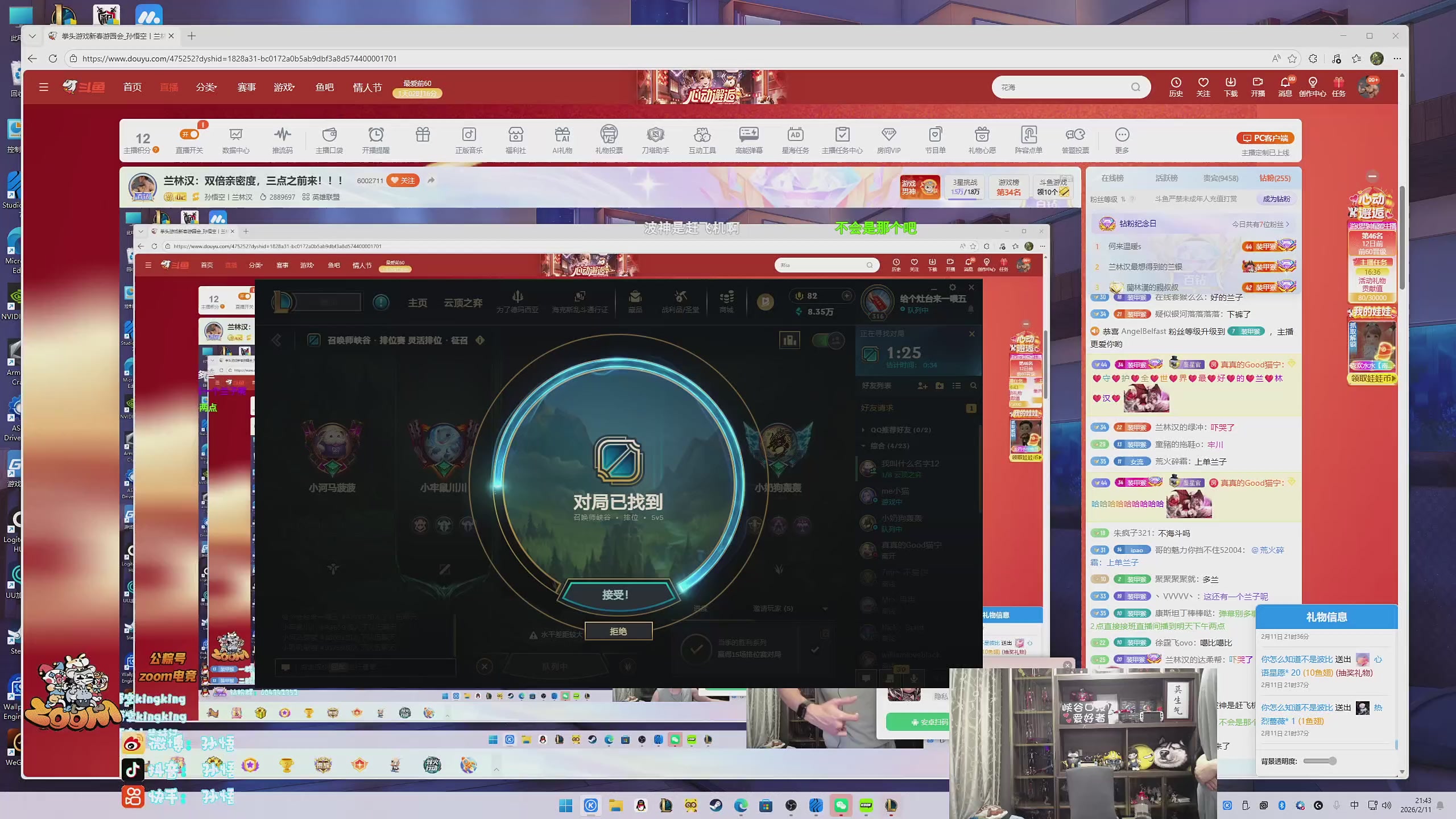Open the 分类 category dropdown in navbar
This screenshot has width=1456, height=819.
coord(206,87)
